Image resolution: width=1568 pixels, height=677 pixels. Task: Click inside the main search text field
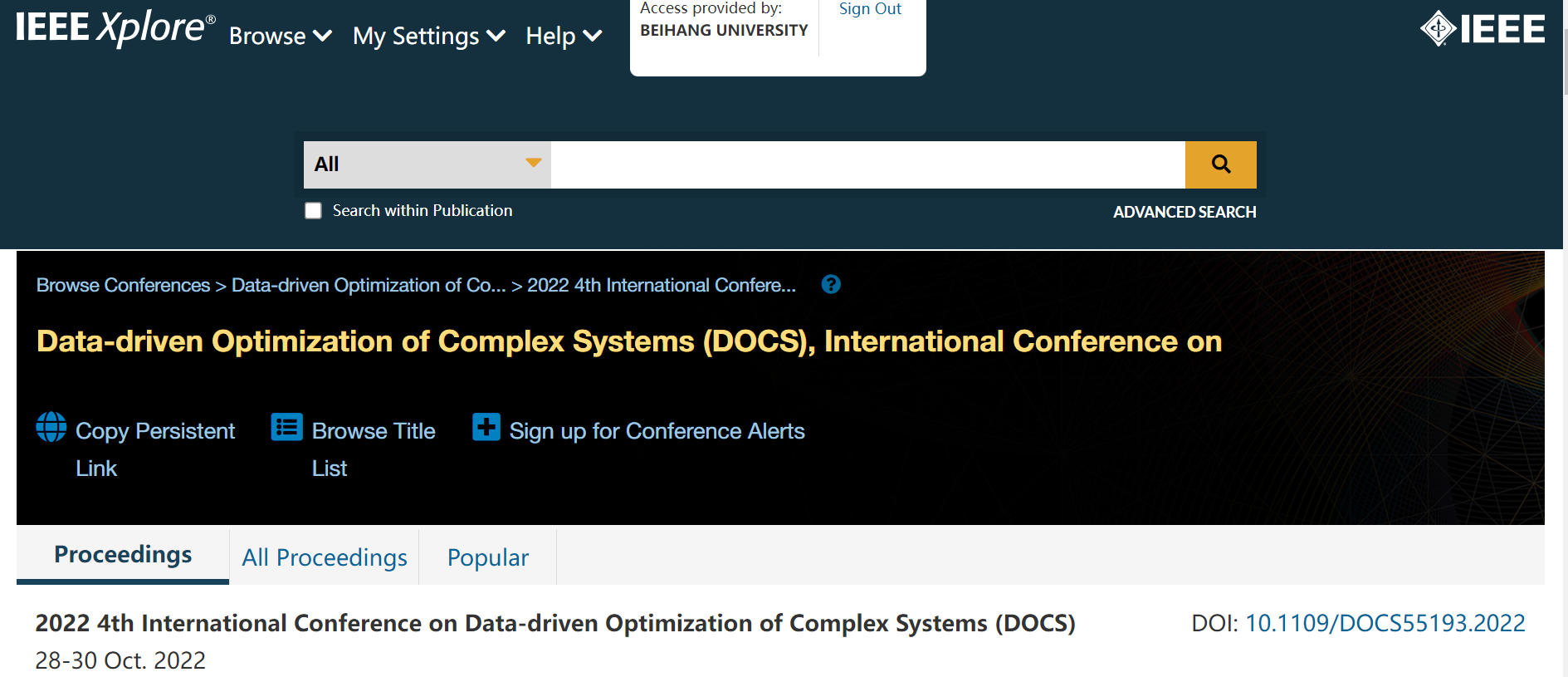coord(867,164)
